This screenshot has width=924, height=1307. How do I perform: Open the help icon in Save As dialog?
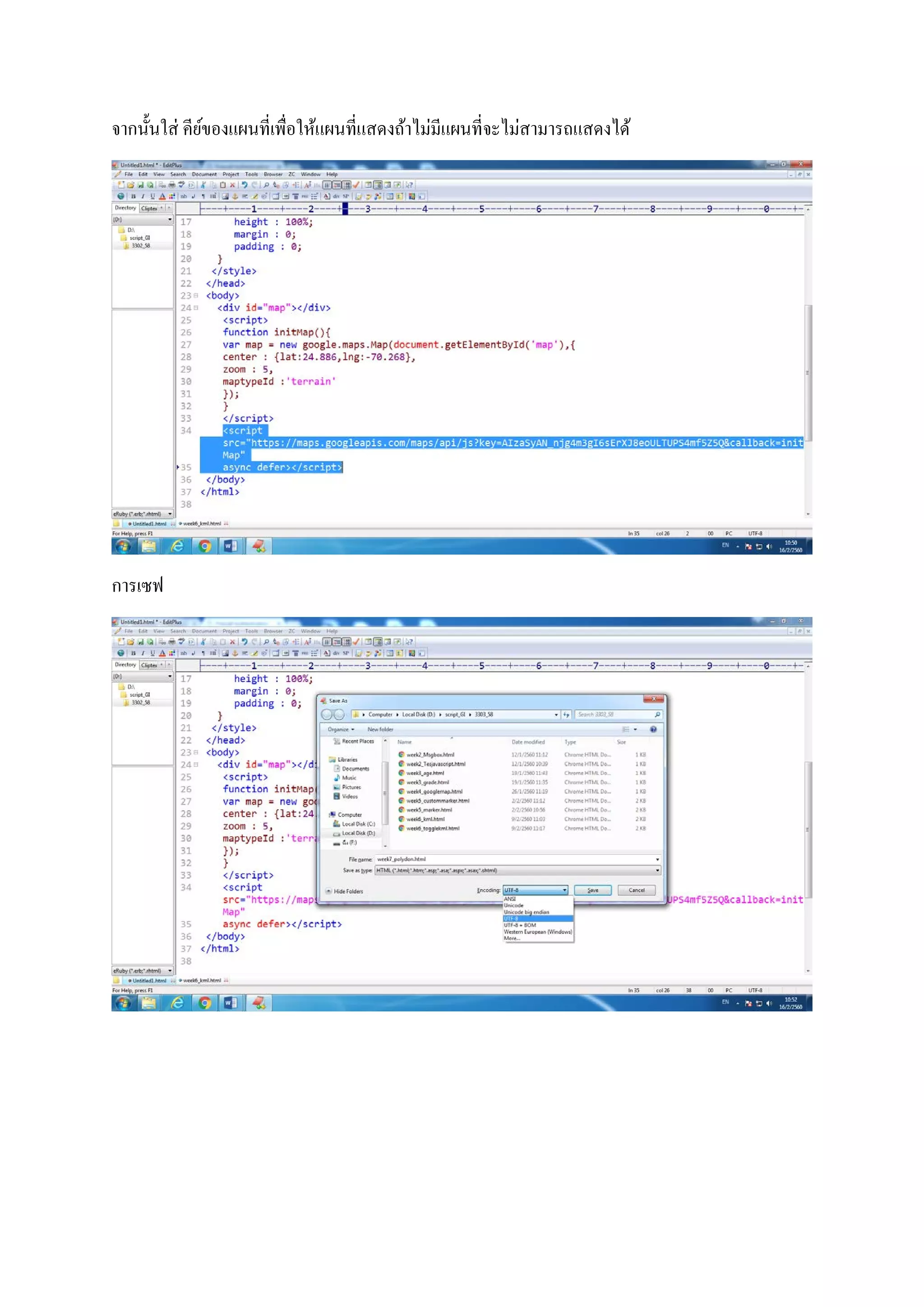click(653, 729)
